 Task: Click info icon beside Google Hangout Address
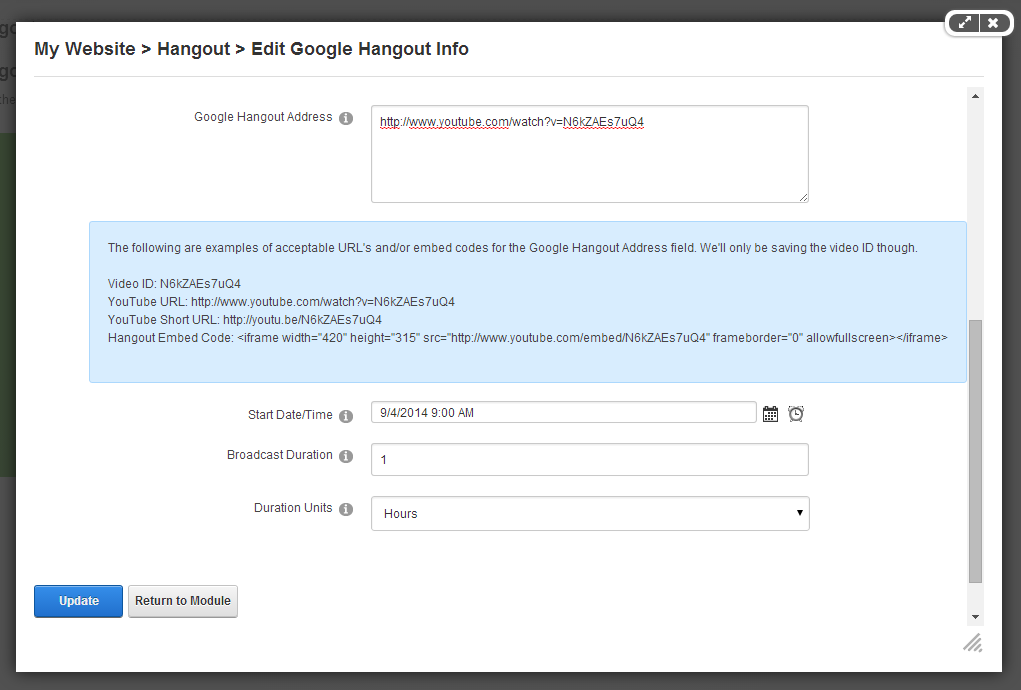pyautogui.click(x=346, y=118)
